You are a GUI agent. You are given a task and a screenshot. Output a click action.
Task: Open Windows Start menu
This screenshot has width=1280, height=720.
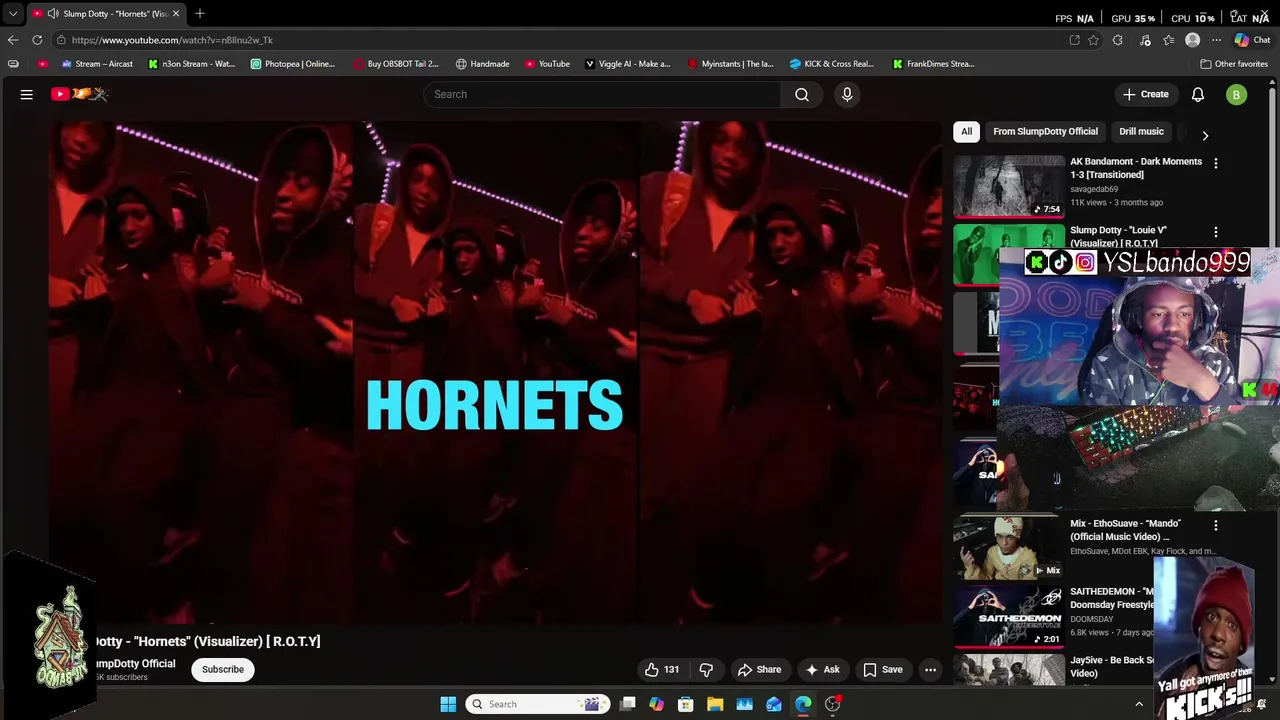coord(448,704)
